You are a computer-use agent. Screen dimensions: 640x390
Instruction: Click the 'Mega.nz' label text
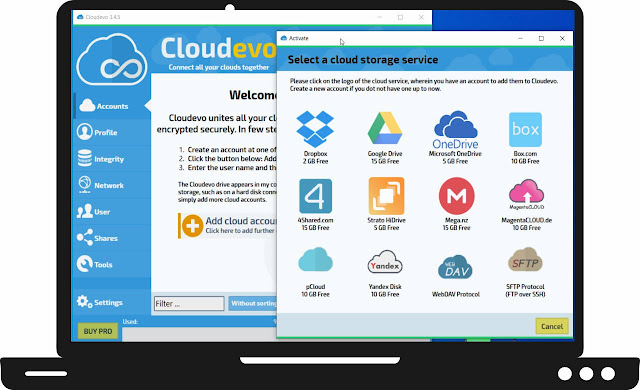point(456,220)
